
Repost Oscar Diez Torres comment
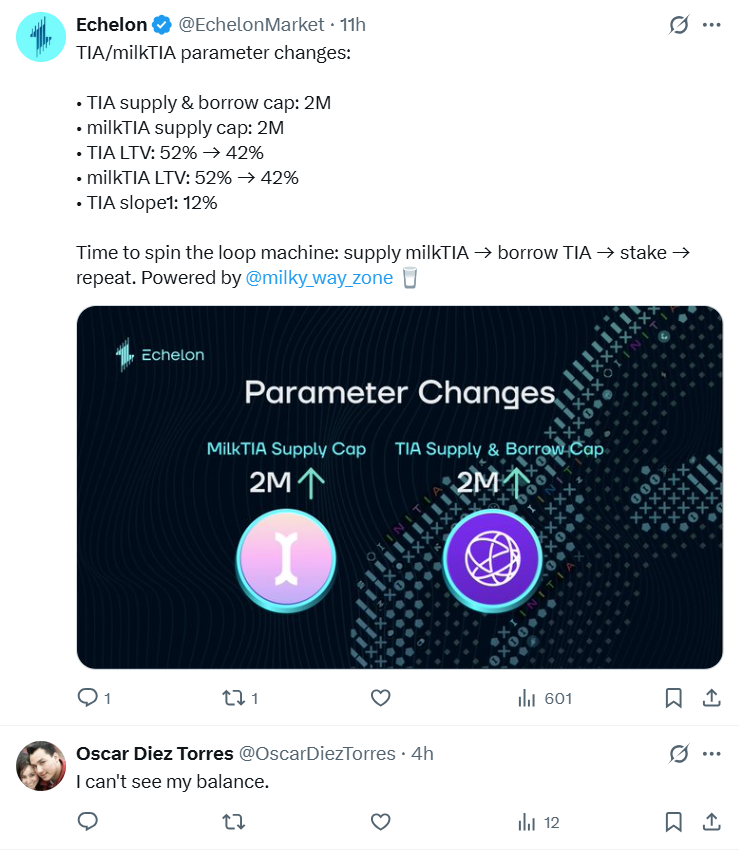234,822
